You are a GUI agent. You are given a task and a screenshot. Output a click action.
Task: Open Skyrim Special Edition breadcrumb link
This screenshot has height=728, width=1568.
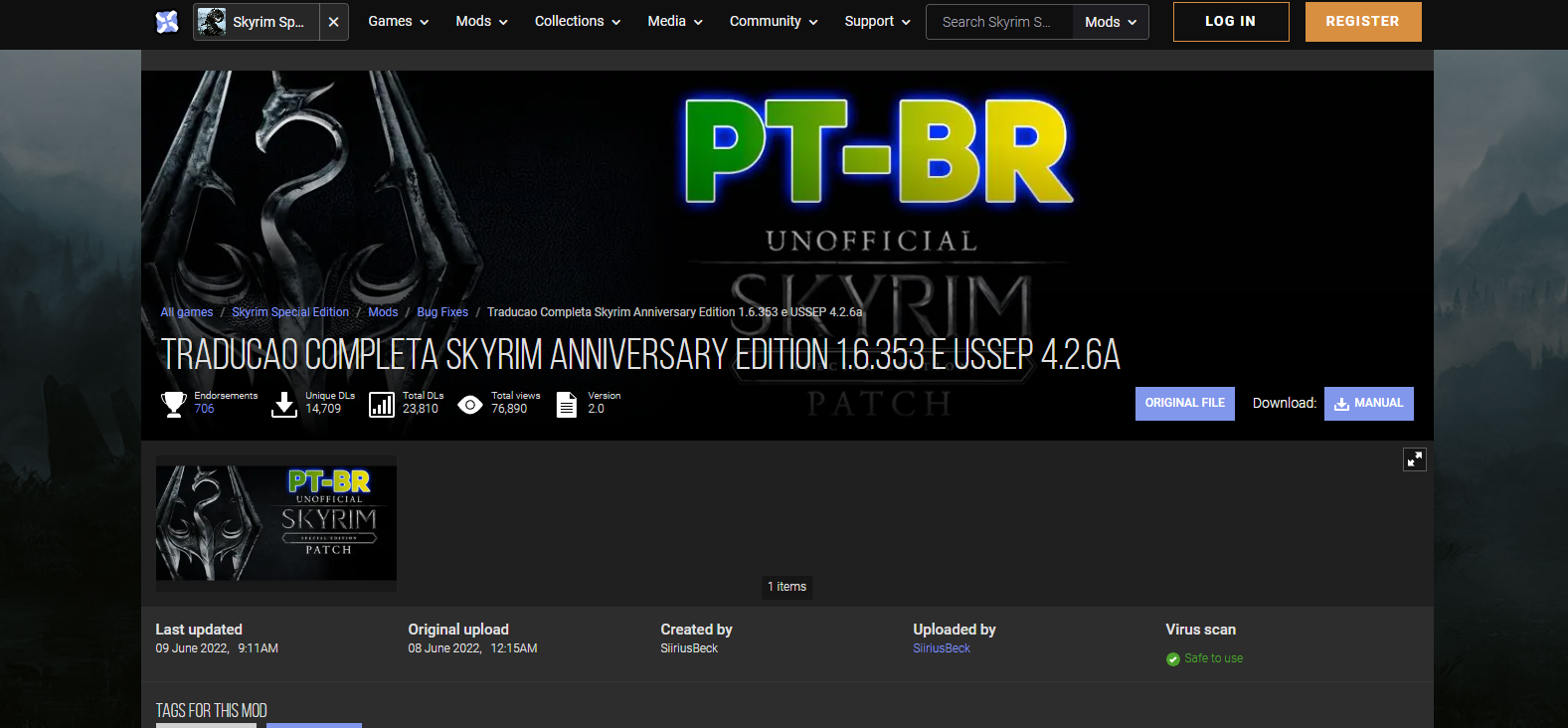tap(290, 312)
